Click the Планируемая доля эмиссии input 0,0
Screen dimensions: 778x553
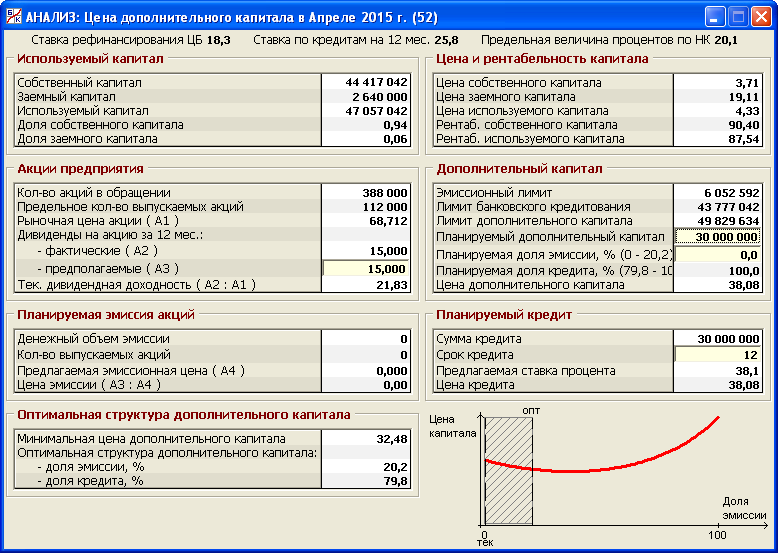(717, 255)
